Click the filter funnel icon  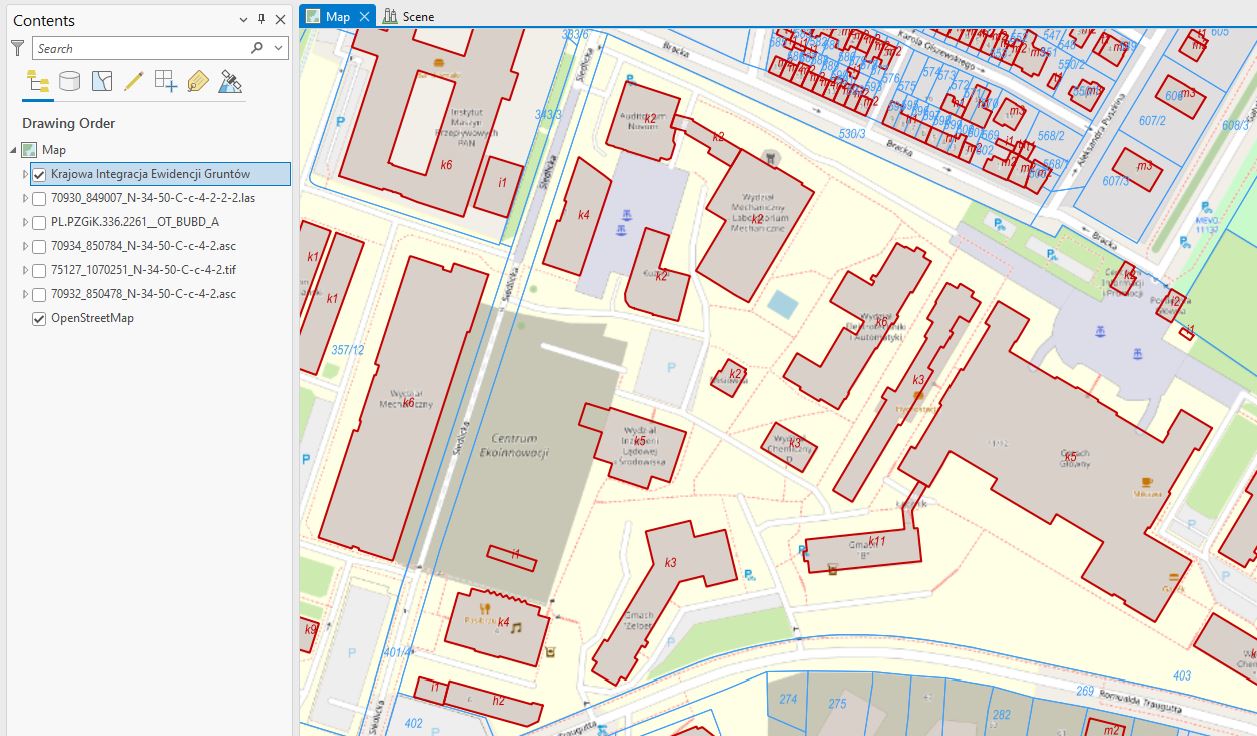pyautogui.click(x=17, y=48)
